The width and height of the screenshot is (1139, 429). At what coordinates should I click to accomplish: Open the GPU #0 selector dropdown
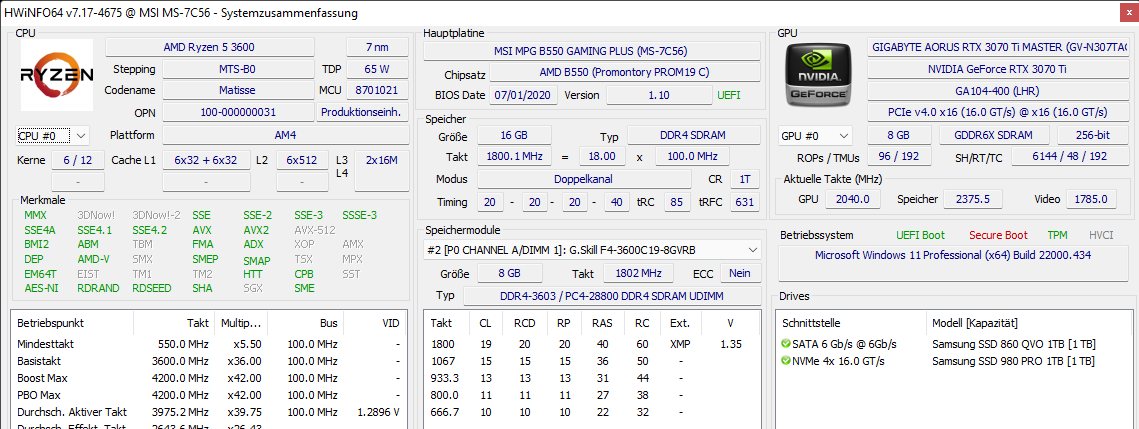click(x=816, y=136)
